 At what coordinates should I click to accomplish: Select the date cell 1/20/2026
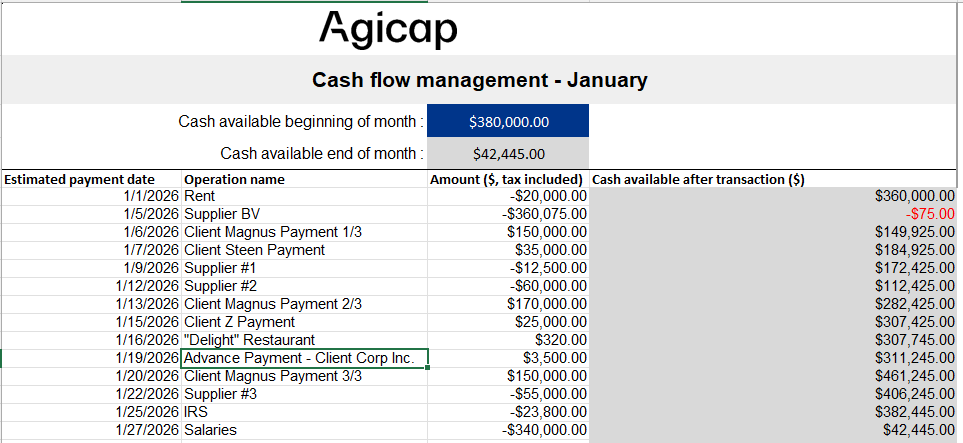click(92, 376)
